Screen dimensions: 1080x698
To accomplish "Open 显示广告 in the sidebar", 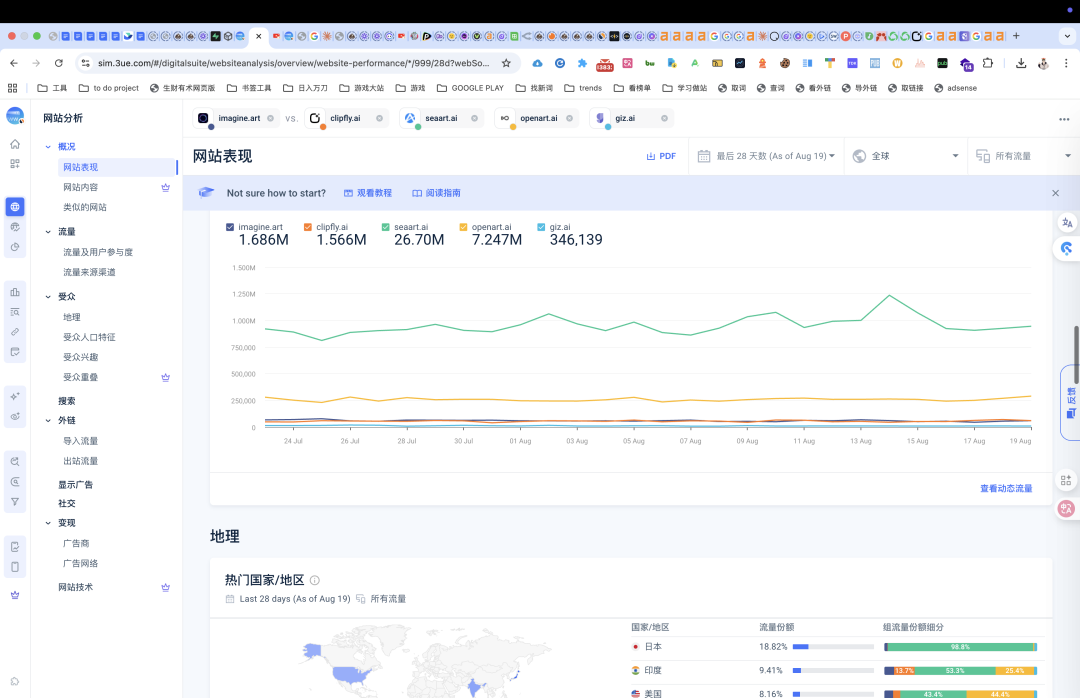I will tap(76, 485).
